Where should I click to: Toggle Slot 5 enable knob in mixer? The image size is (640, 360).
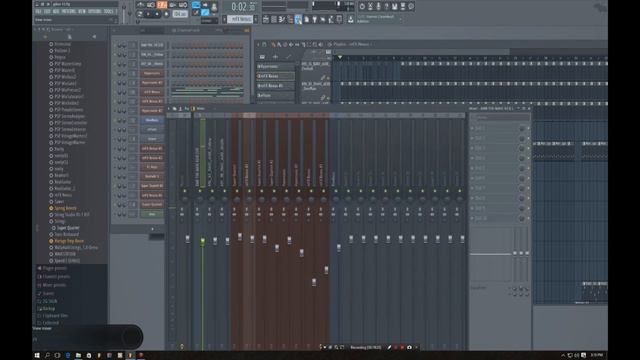tap(522, 169)
